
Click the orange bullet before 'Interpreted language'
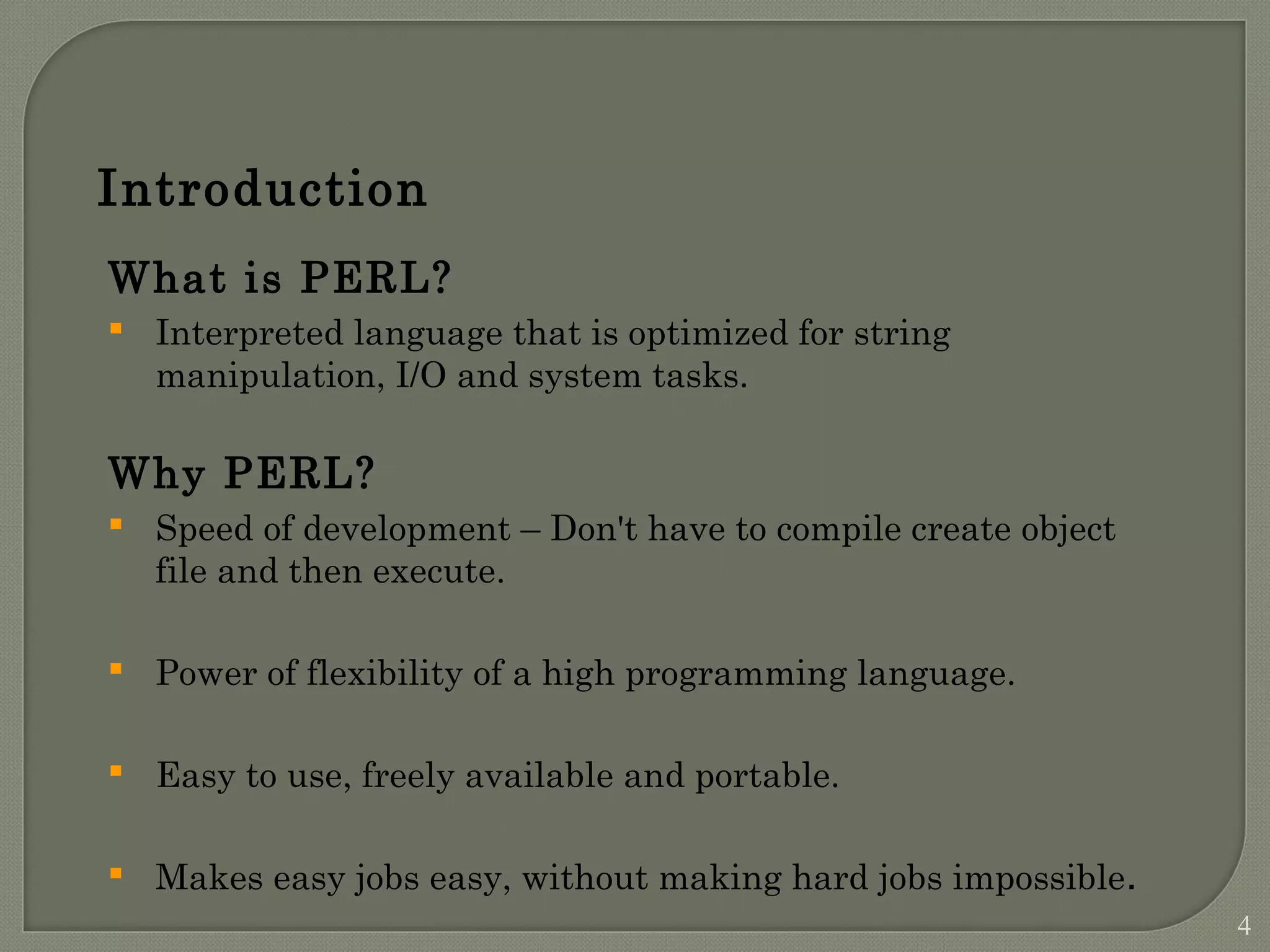pos(116,328)
